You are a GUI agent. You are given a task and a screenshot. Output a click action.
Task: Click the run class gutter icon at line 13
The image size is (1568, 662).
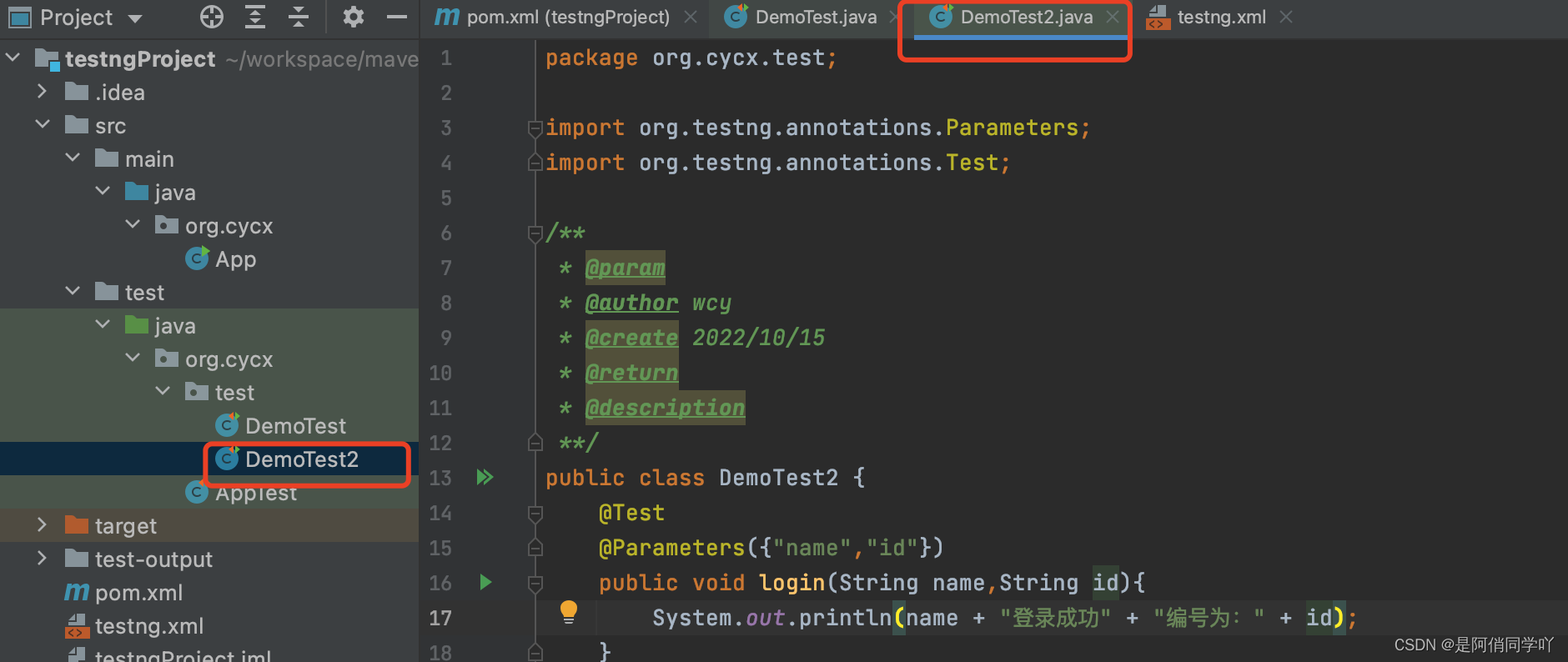[485, 477]
